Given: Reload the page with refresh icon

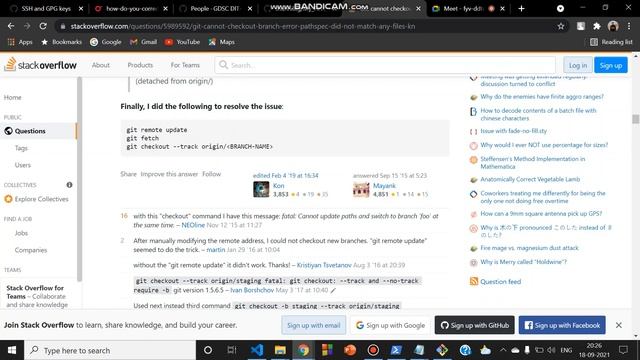Looking at the screenshot, I should coord(43,26).
